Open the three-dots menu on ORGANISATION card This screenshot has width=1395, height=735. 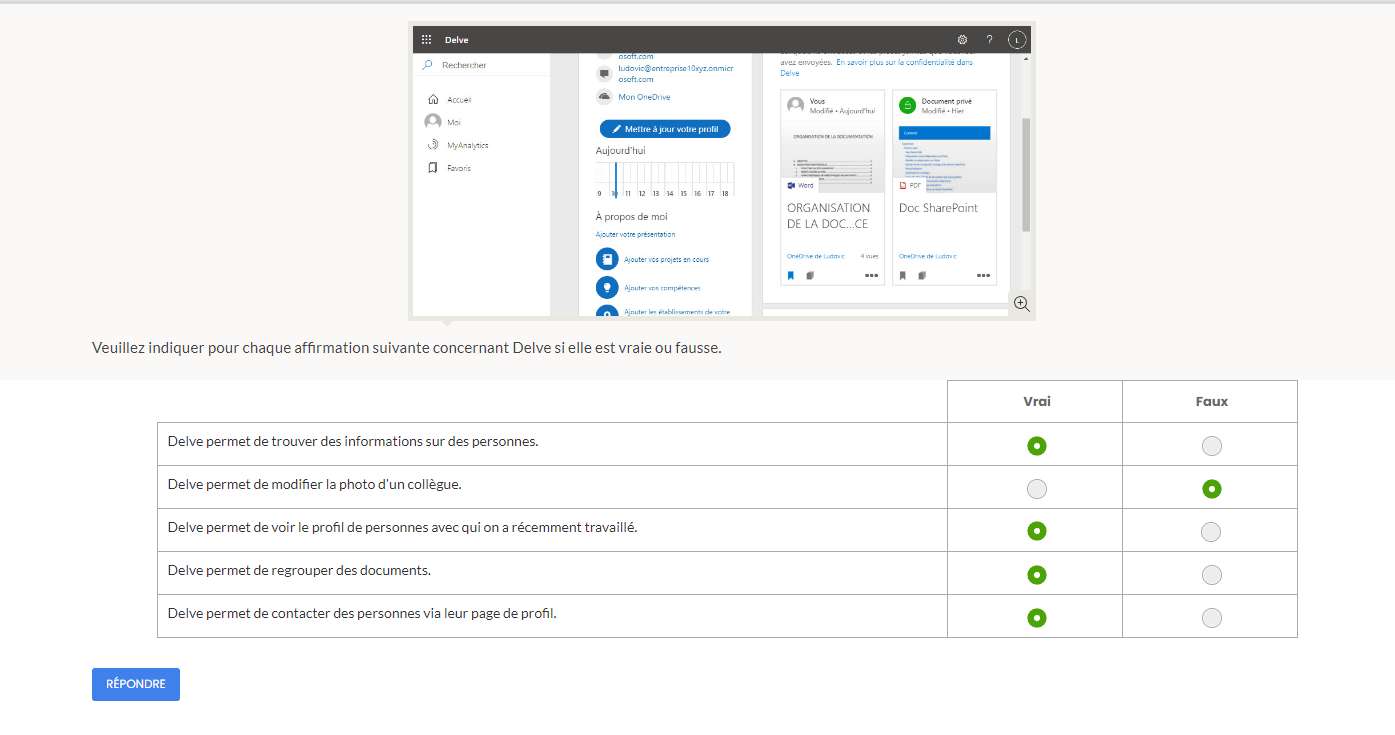871,275
